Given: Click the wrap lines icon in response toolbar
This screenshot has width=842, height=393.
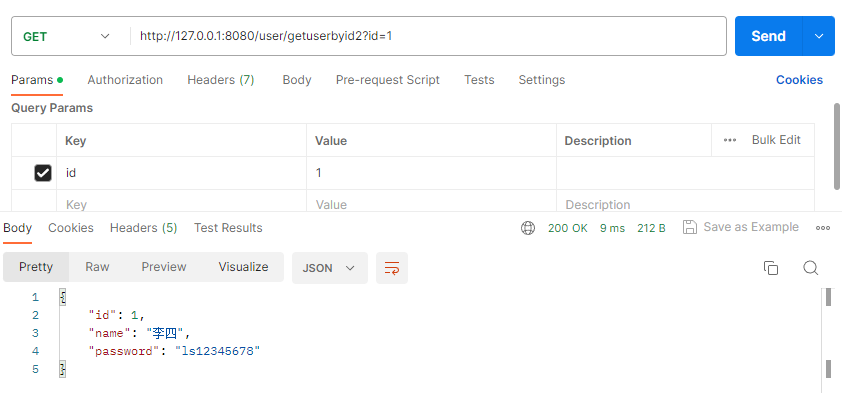Looking at the screenshot, I should [391, 267].
